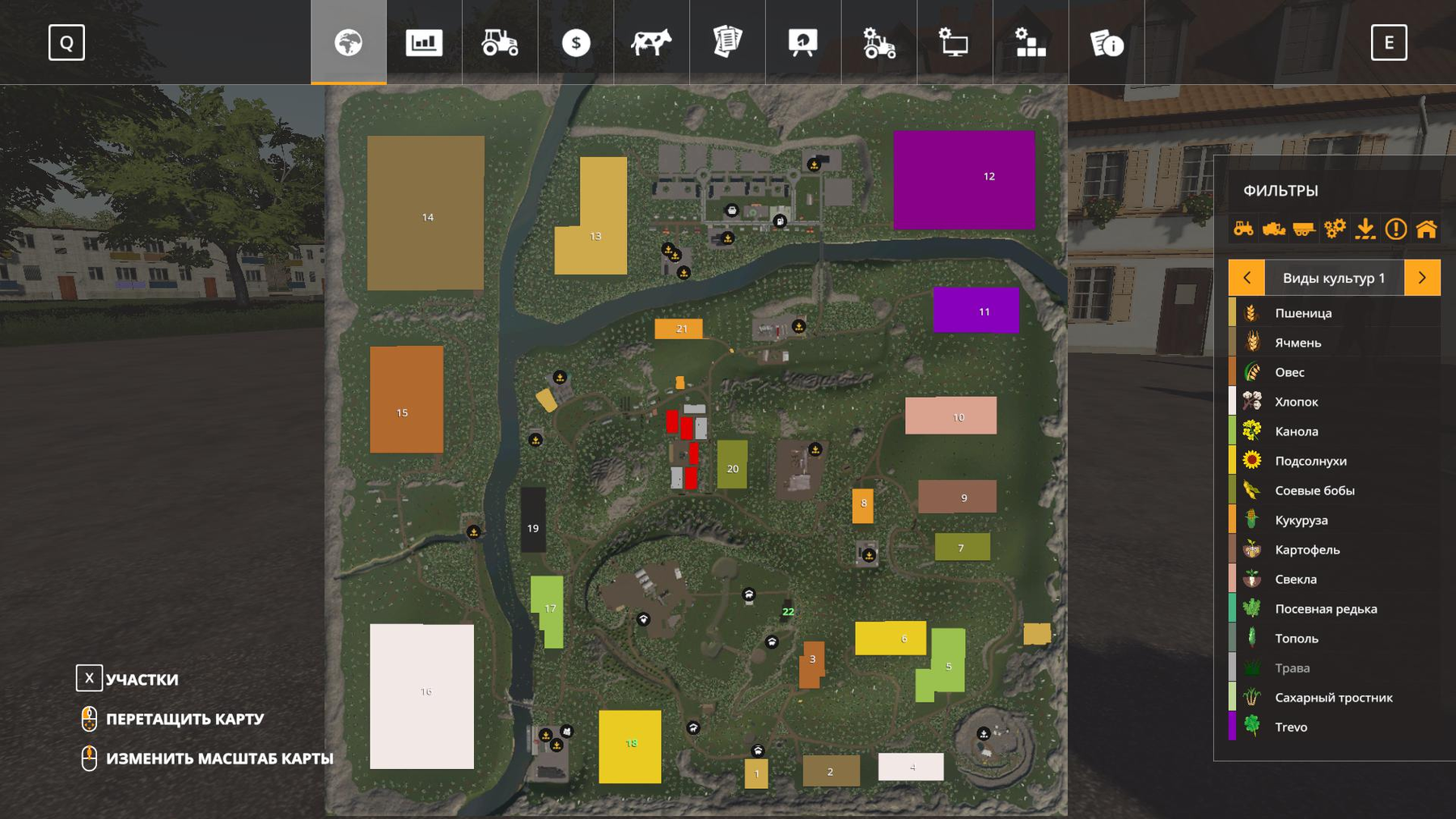Open the game settings tractor-gear tab
The height and width of the screenshot is (819, 1456).
pyautogui.click(x=878, y=42)
